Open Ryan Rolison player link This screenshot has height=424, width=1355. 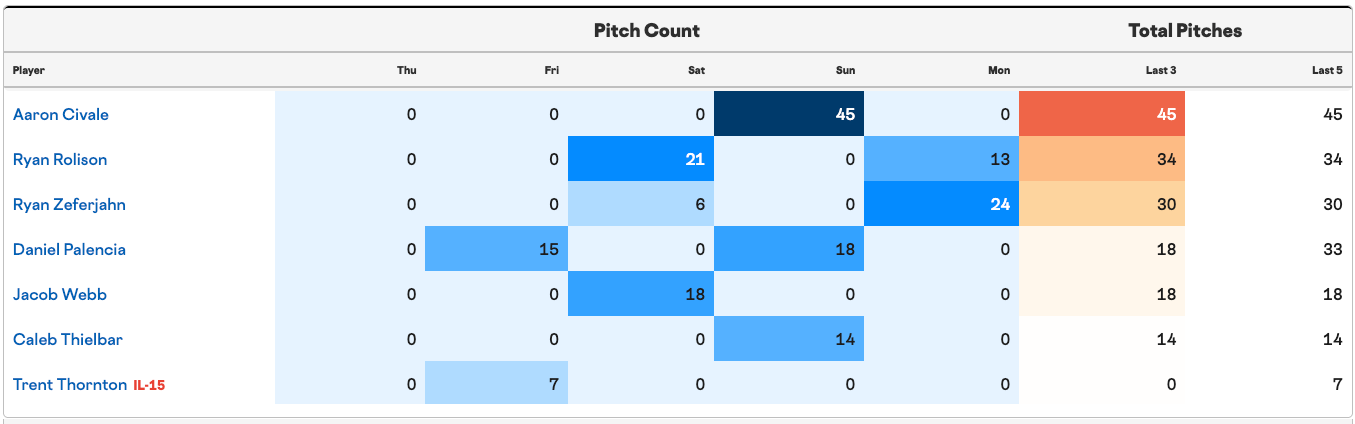pyautogui.click(x=60, y=160)
